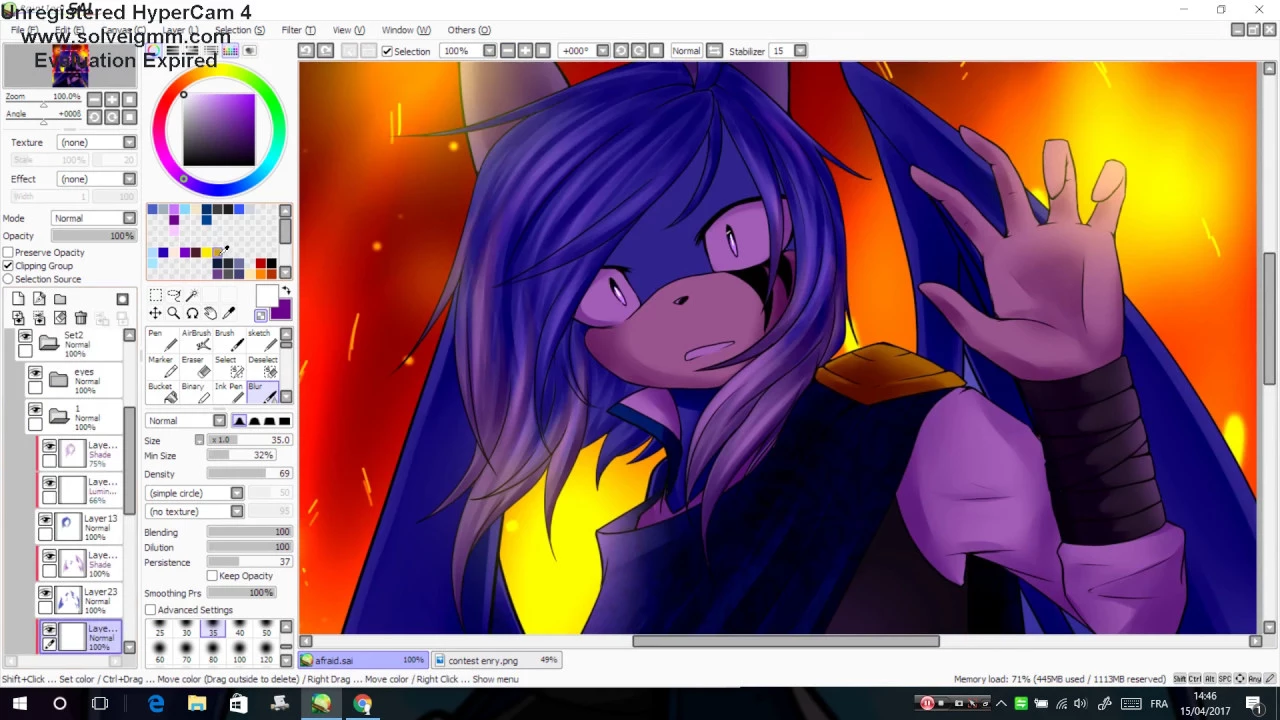
Task: Select the Blur tool
Action: pos(262,393)
